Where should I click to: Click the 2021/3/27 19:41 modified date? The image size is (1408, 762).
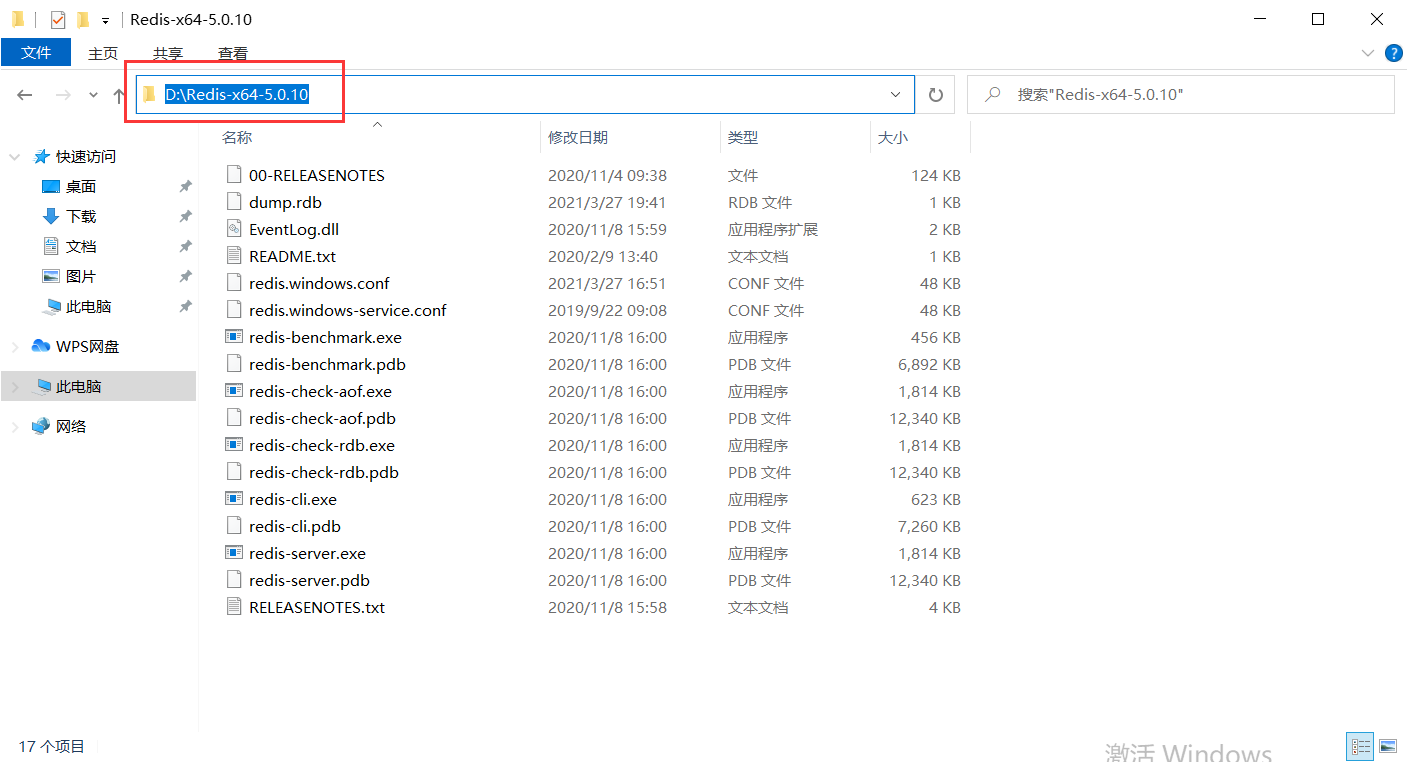pyautogui.click(x=607, y=202)
